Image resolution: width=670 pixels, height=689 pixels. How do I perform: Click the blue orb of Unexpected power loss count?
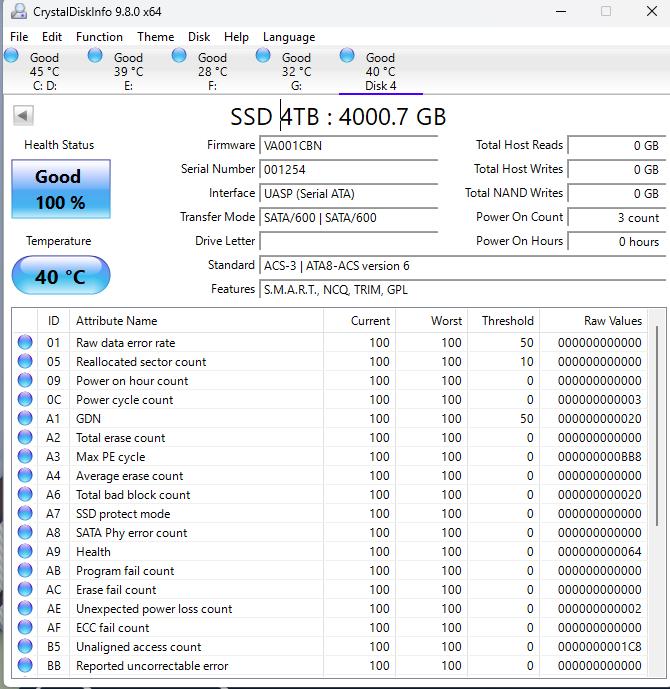[25, 608]
